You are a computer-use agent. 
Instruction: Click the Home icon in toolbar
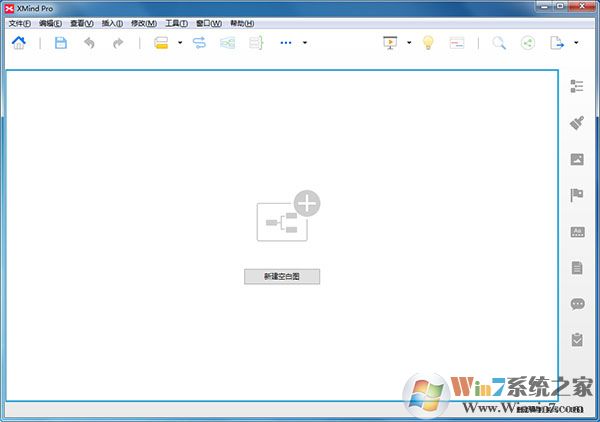pos(19,42)
